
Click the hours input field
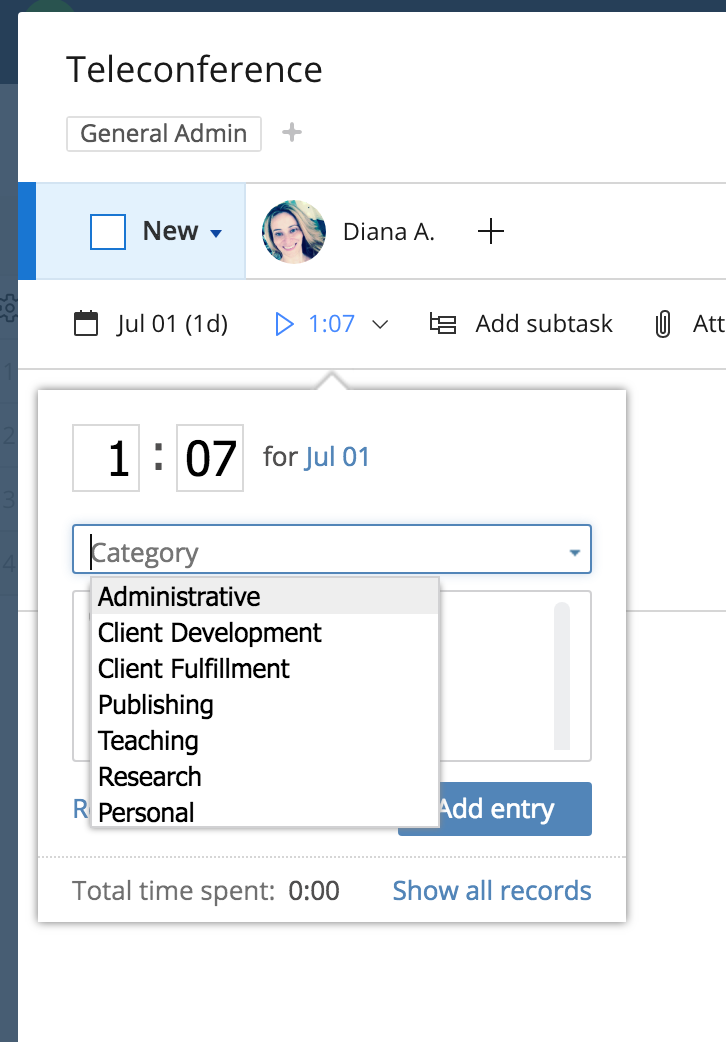coord(106,458)
